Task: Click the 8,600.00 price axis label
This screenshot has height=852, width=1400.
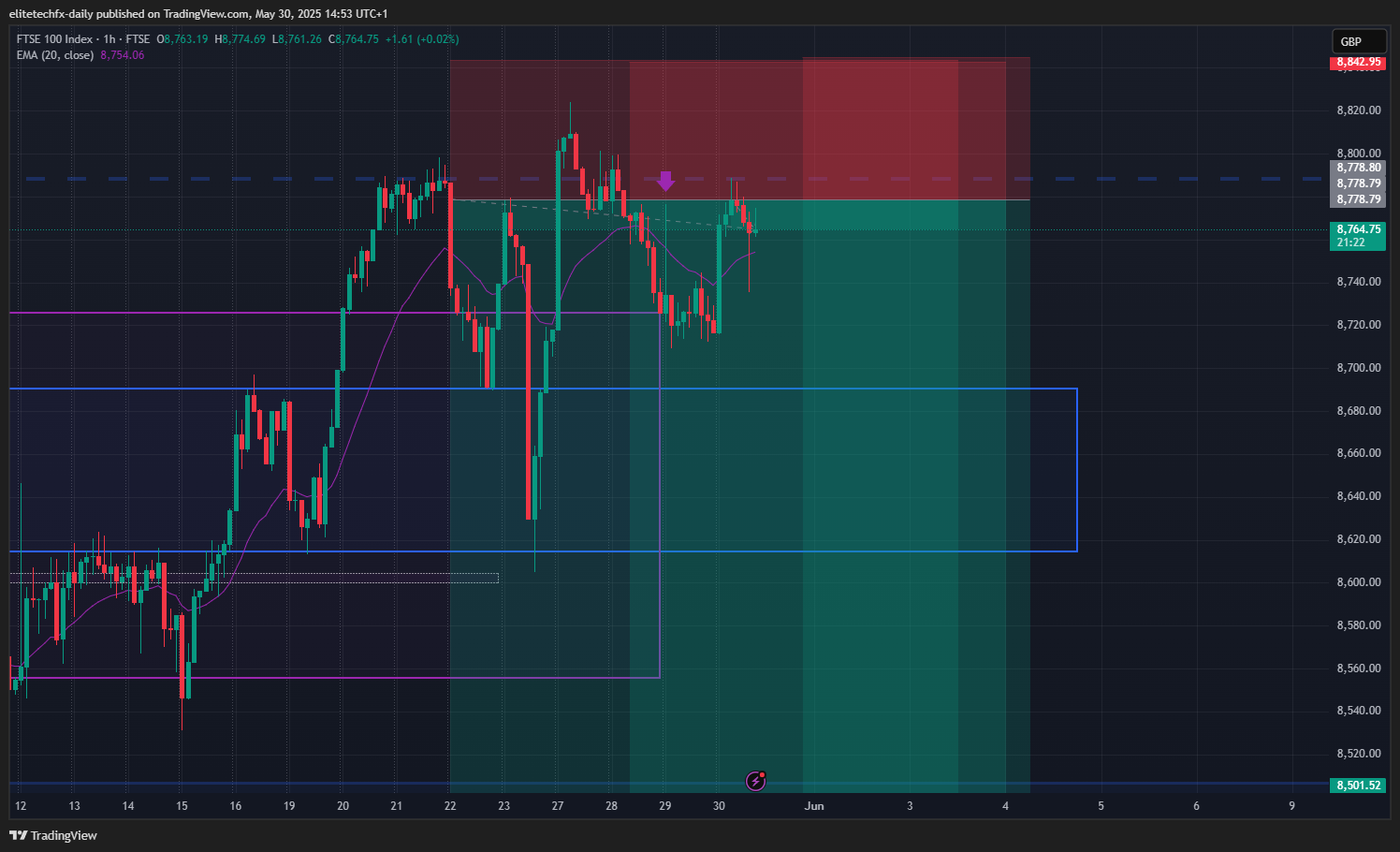Action: pos(1358,582)
